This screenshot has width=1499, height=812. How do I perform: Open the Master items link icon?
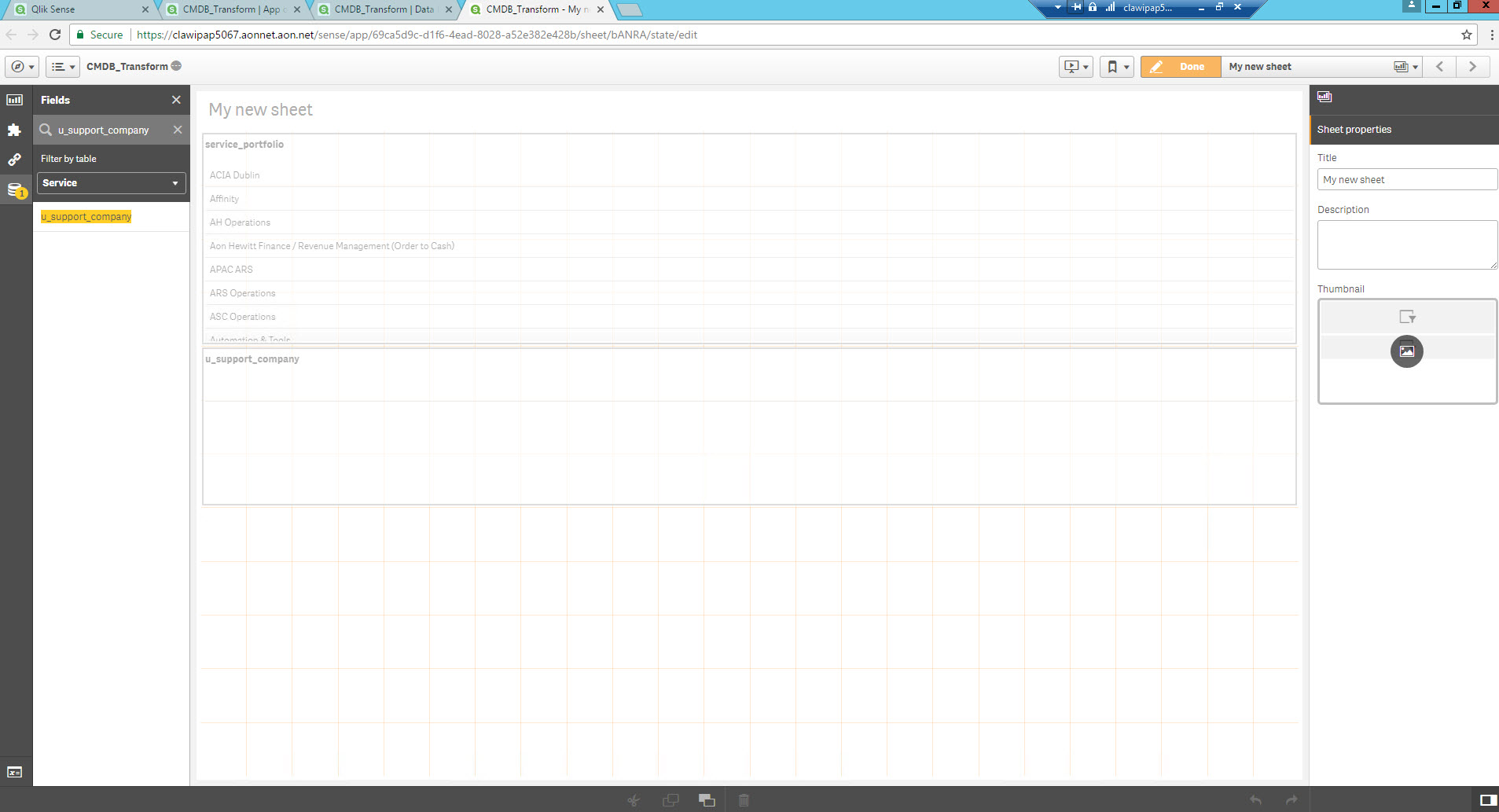click(x=15, y=160)
